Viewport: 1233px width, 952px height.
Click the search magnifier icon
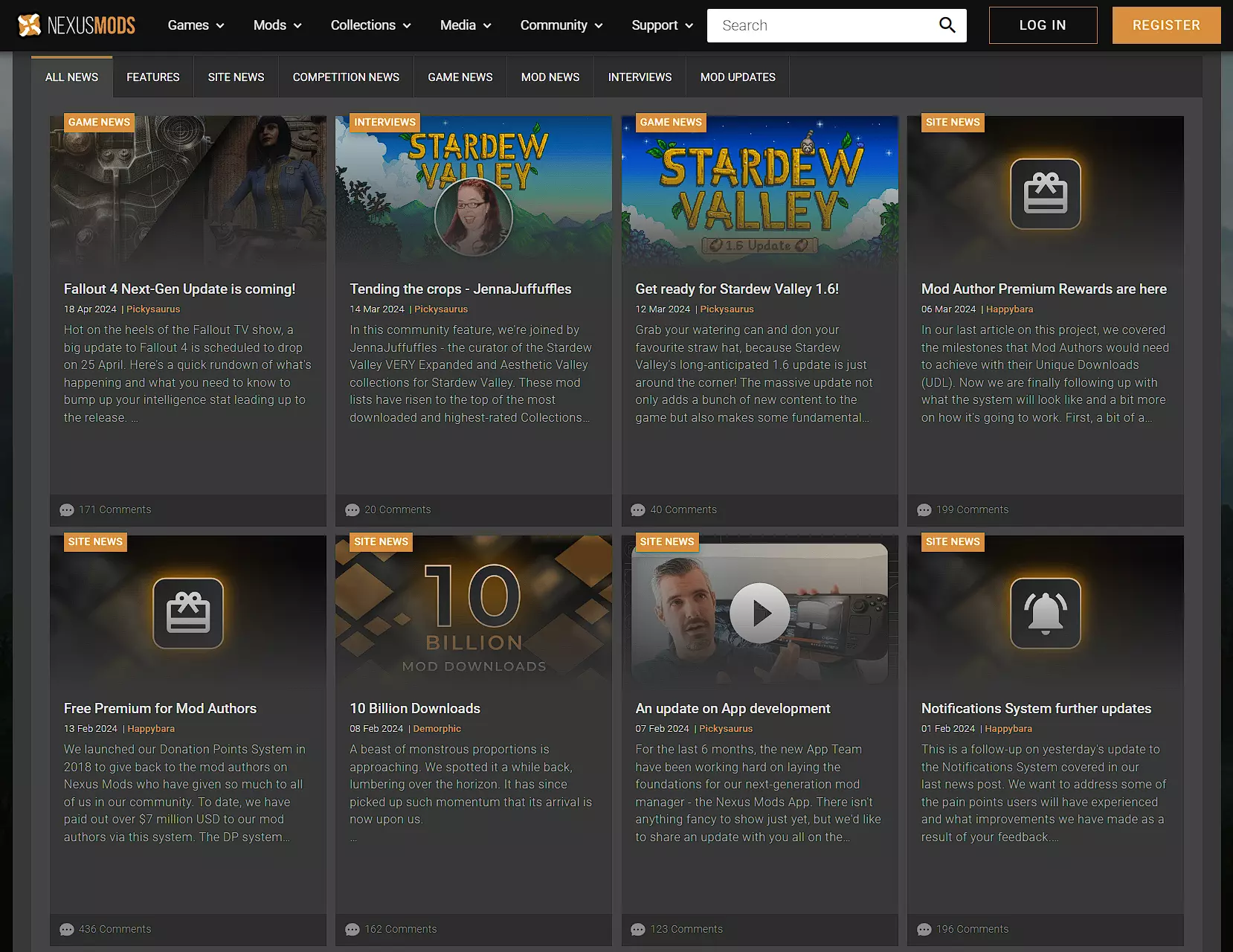pos(947,25)
